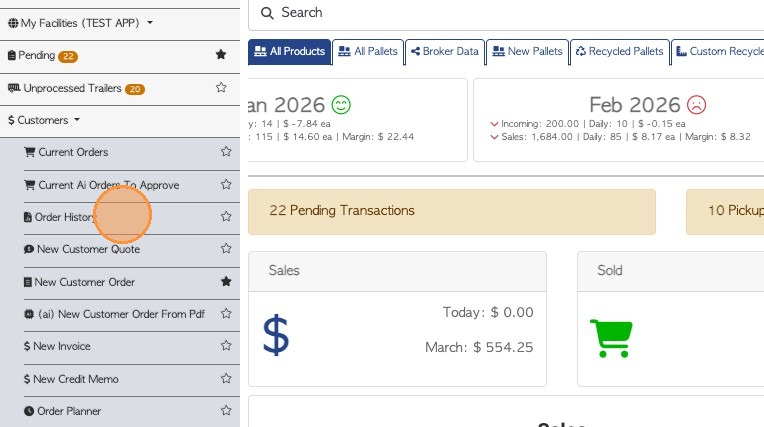
Task: Toggle favorite star for Unprocessed Trailers
Action: click(221, 88)
